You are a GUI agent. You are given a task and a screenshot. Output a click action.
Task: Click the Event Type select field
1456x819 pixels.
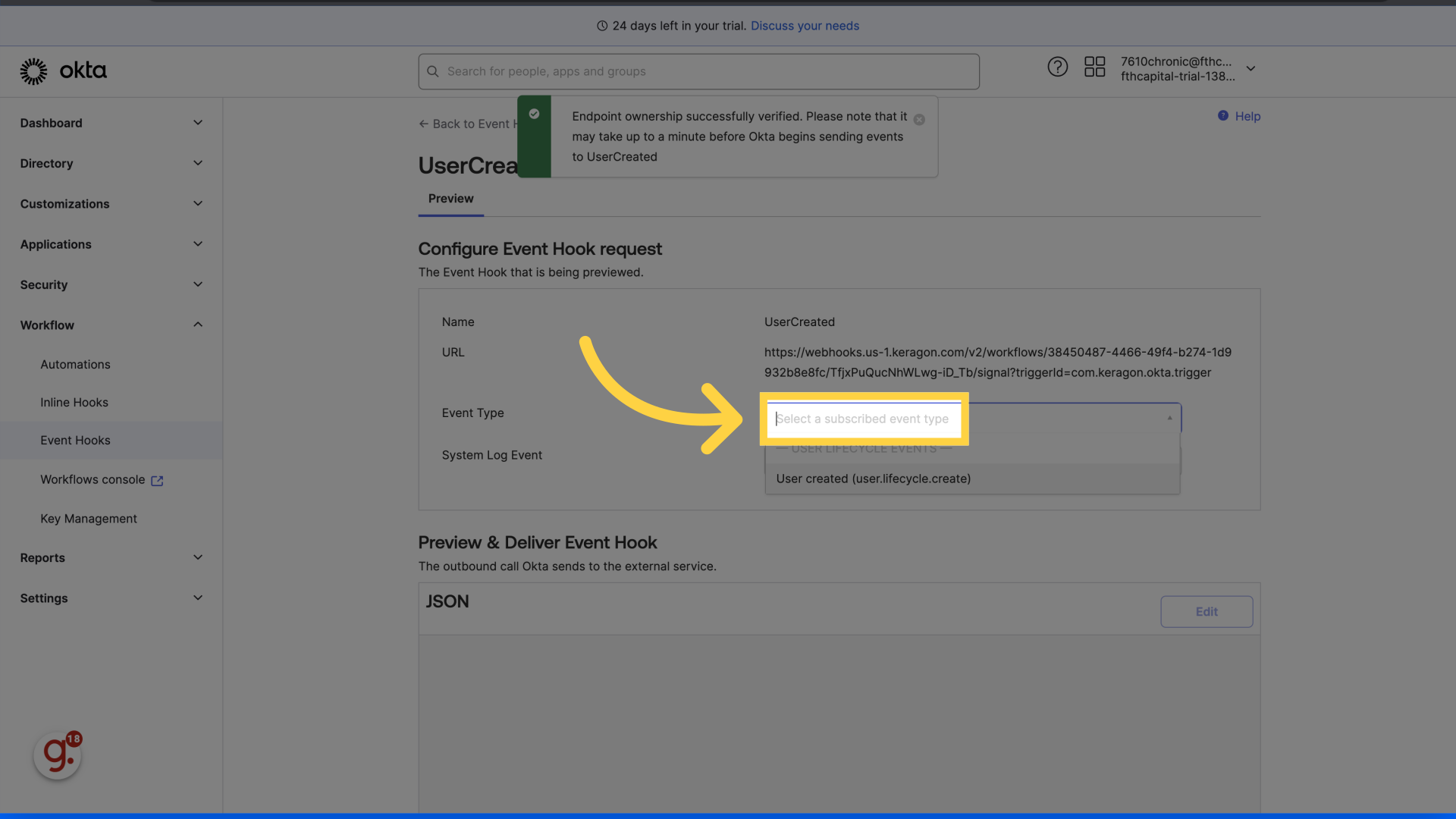[864, 419]
